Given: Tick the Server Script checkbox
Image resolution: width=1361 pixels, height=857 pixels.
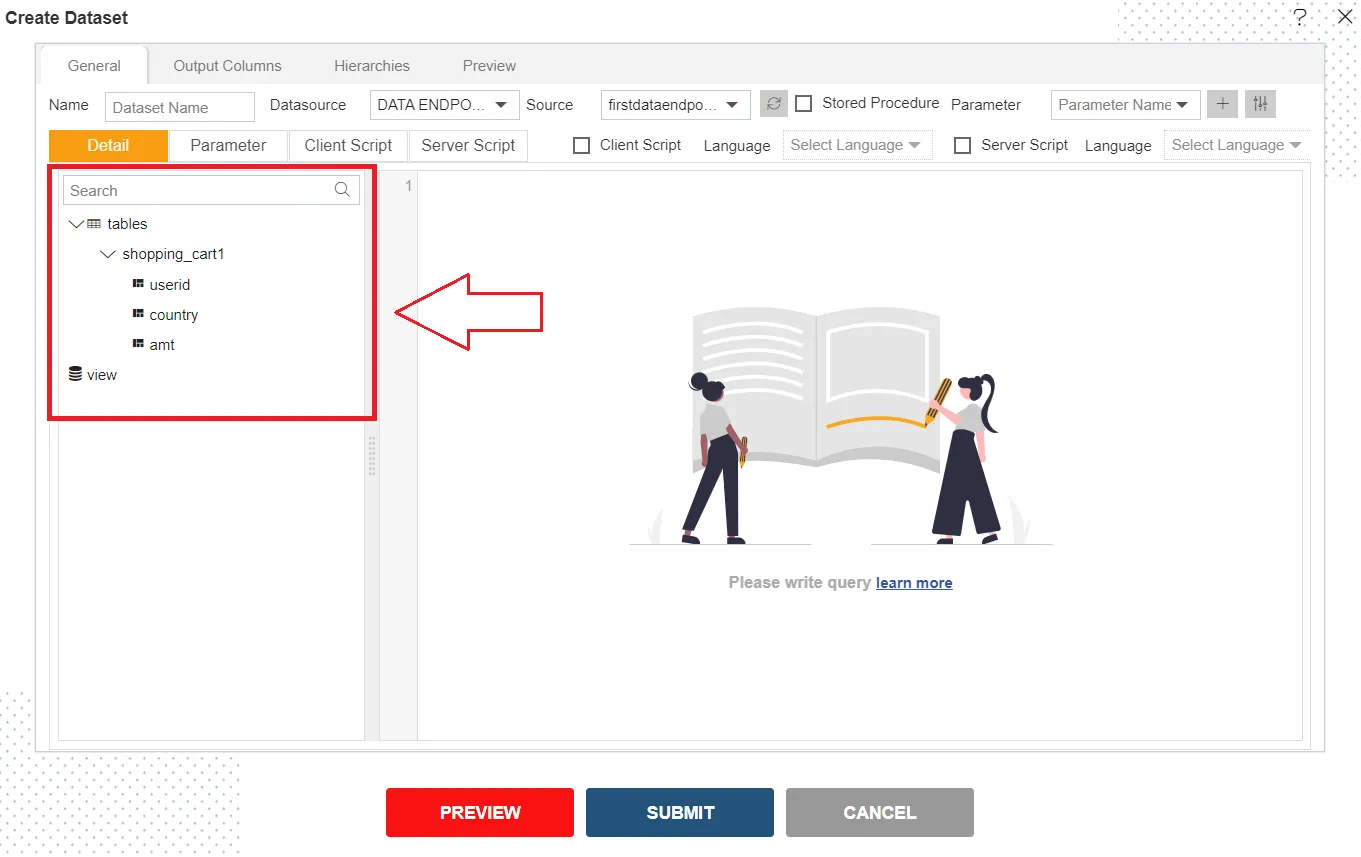Looking at the screenshot, I should (x=962, y=145).
